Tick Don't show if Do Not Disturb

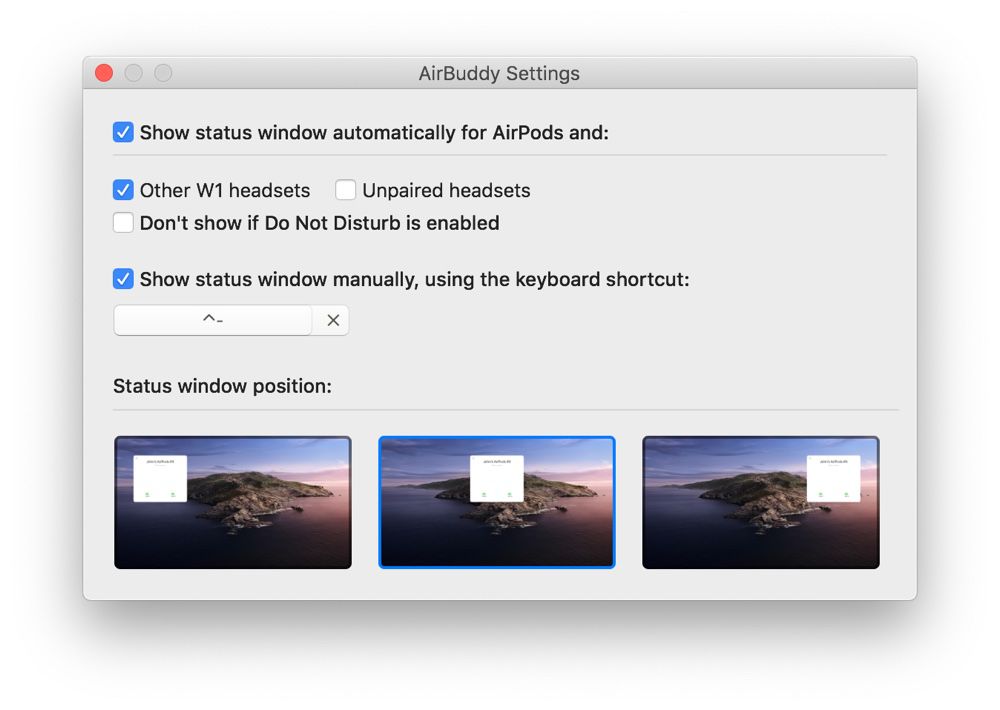(123, 223)
